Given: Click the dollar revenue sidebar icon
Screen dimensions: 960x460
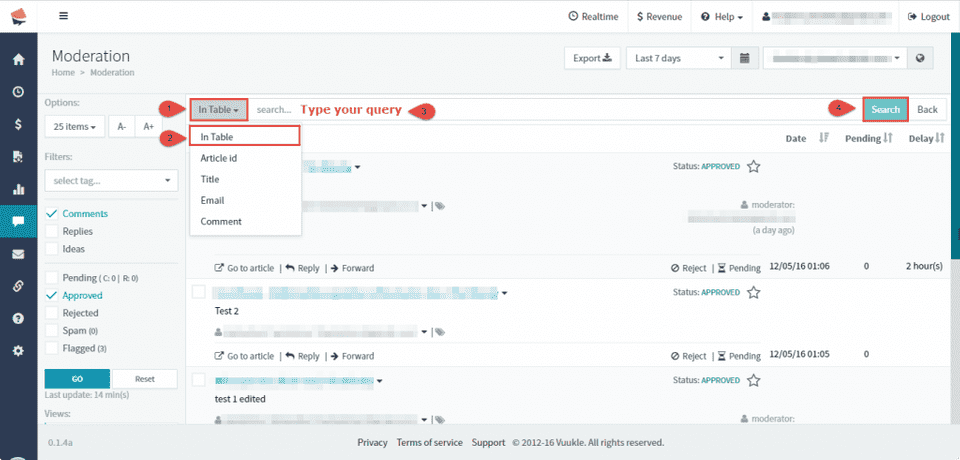Looking at the screenshot, I should (18, 124).
